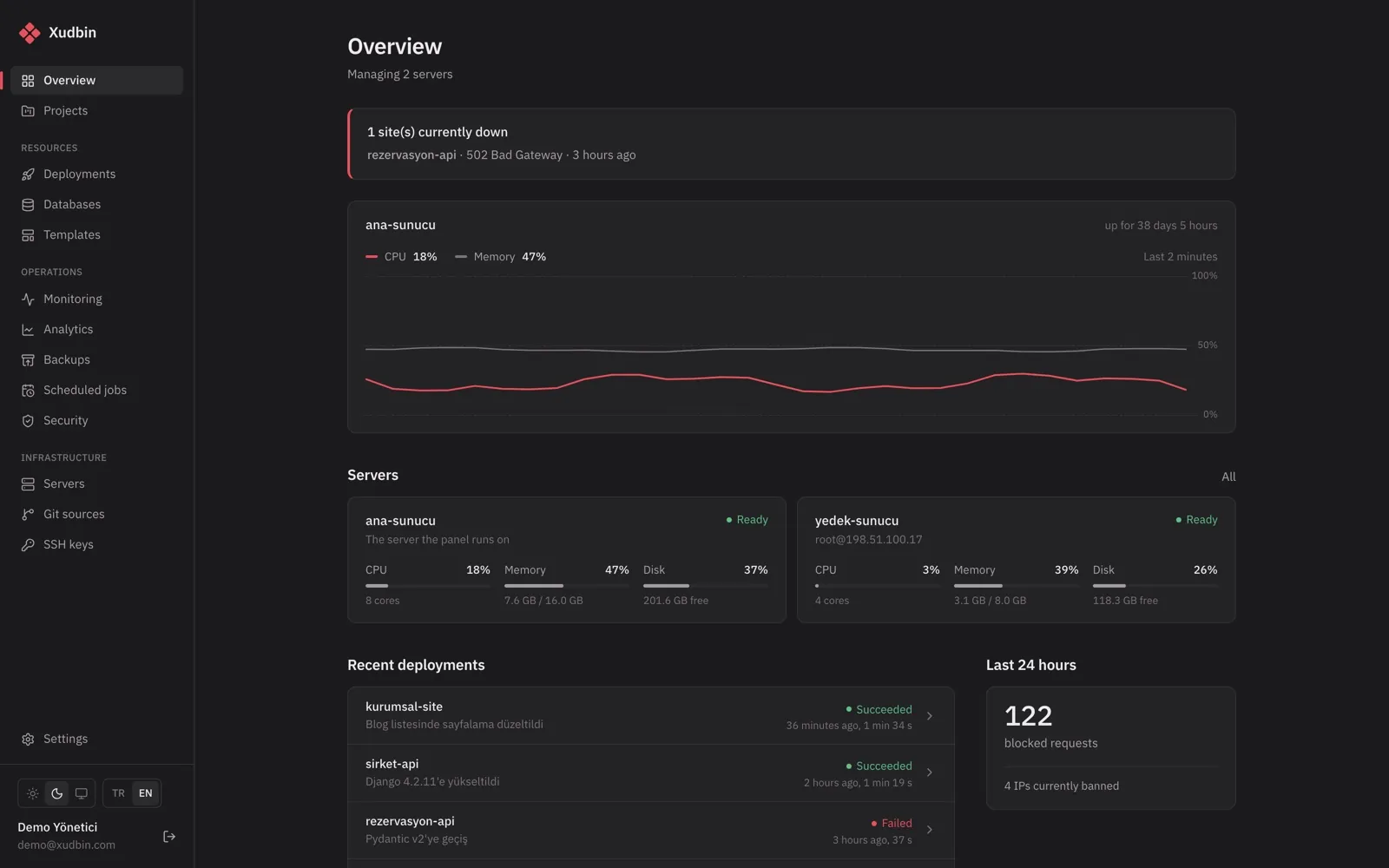Image resolution: width=1389 pixels, height=868 pixels.
Task: Click yedek-sunucu Disk usage bar
Action: pyautogui.click(x=1155, y=586)
